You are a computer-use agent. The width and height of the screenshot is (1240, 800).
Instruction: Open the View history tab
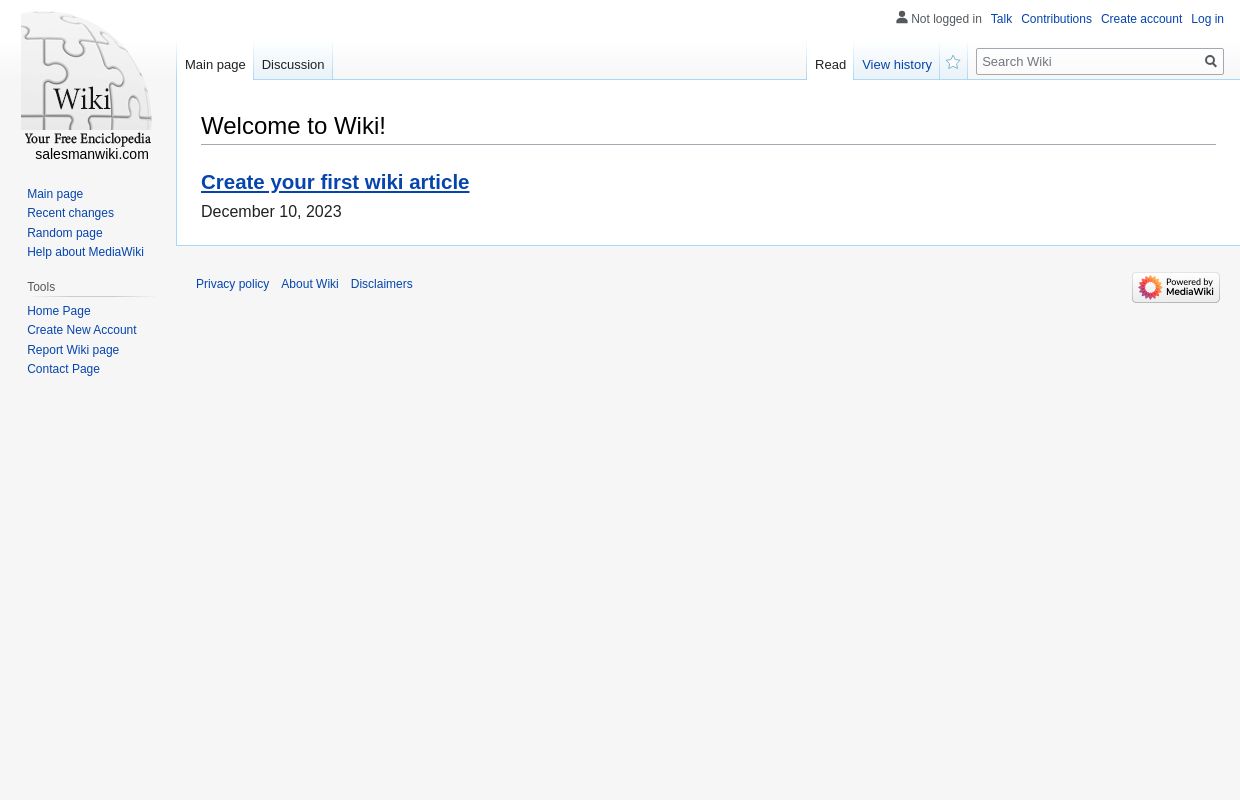coord(897,64)
